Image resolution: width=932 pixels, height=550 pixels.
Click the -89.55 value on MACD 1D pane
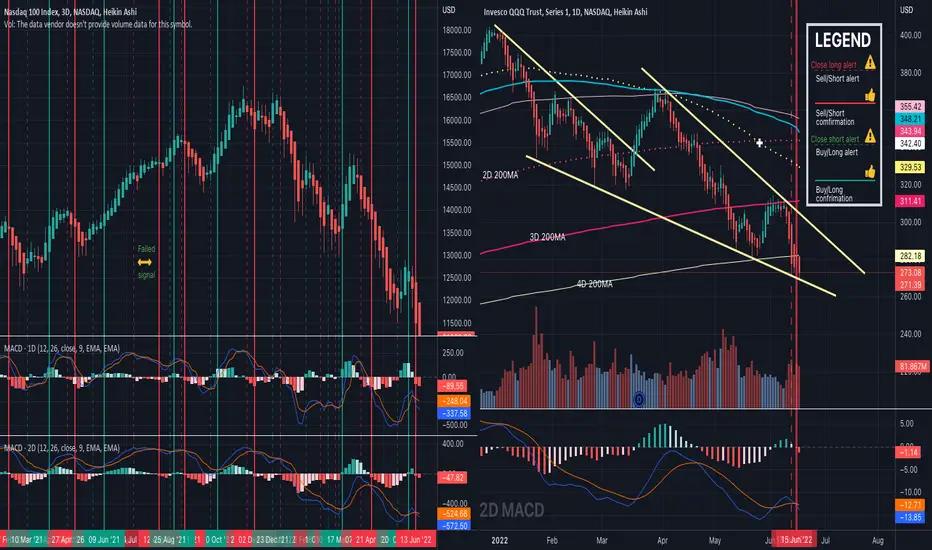tap(453, 386)
